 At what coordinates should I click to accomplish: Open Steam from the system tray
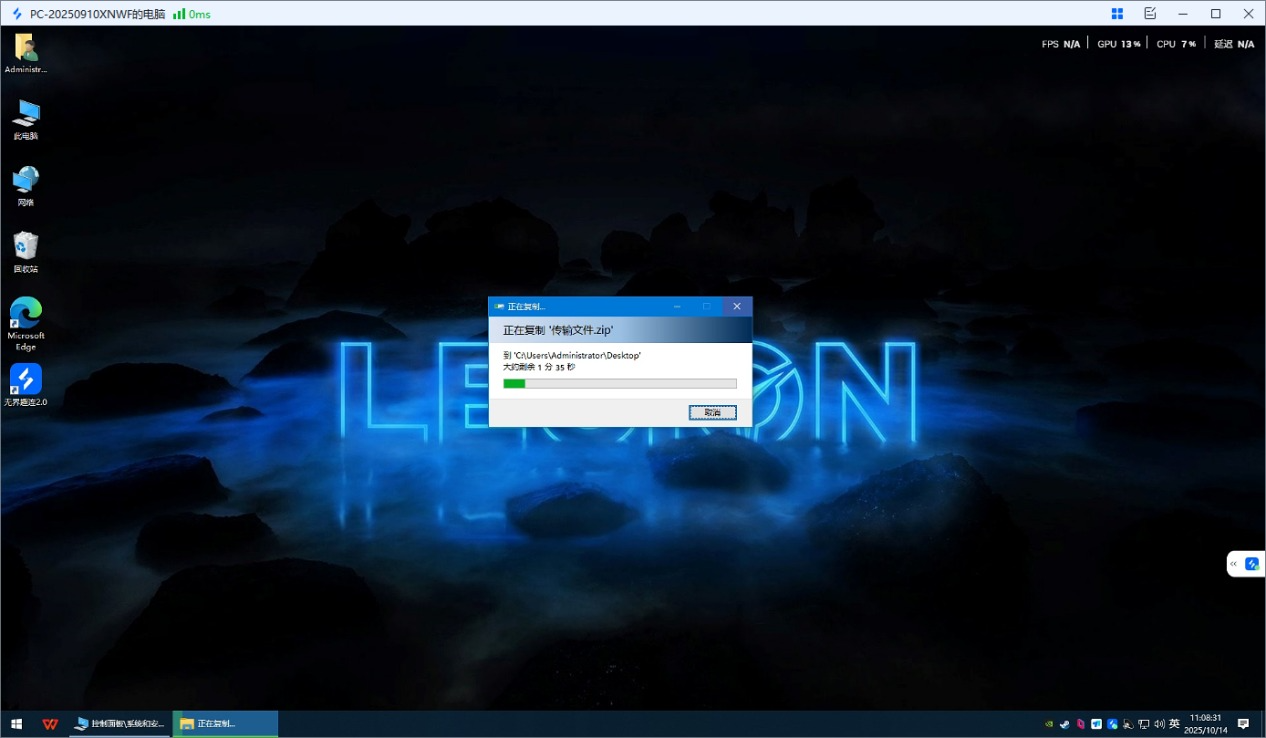1065,724
